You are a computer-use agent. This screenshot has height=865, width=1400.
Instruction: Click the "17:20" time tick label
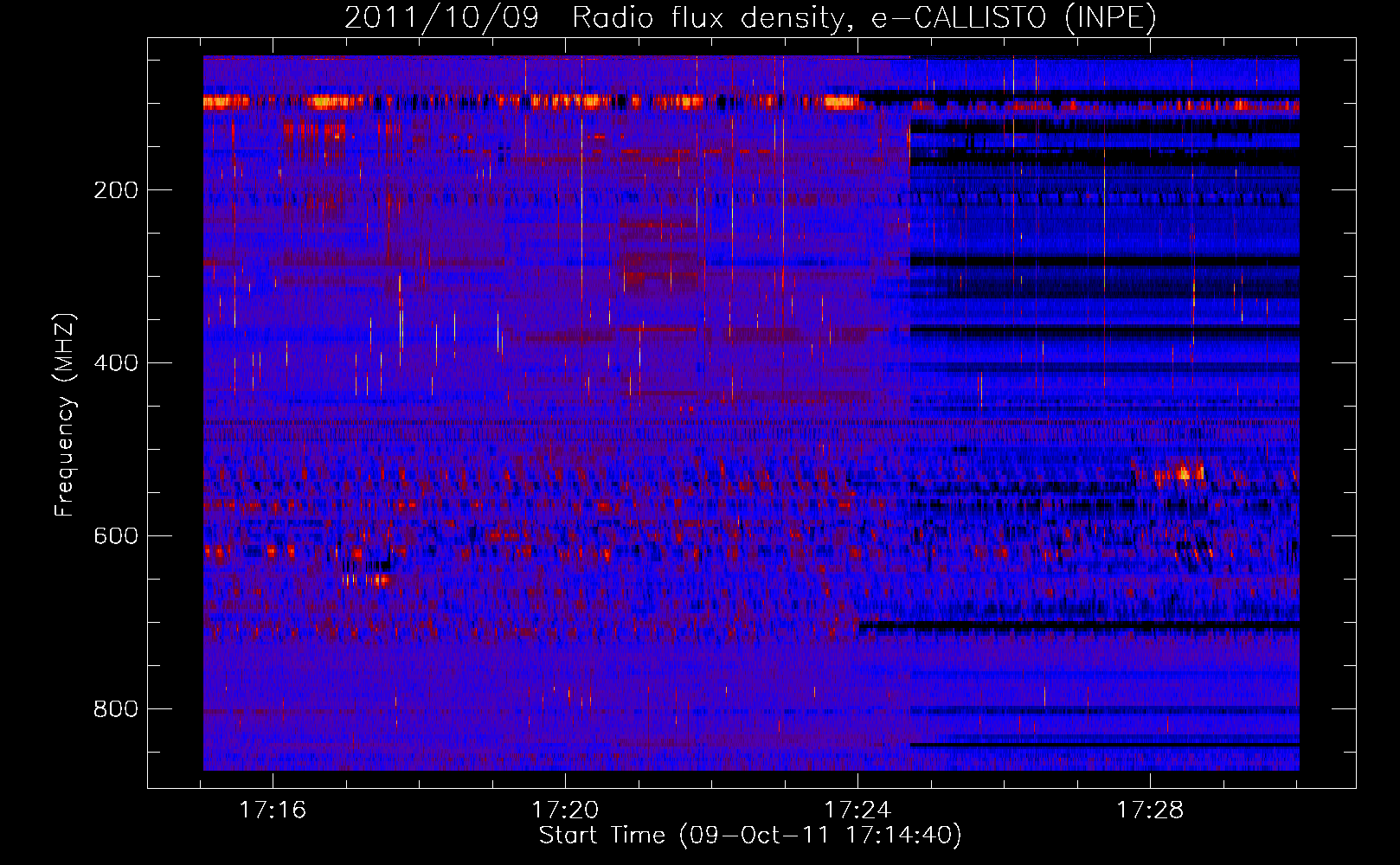pos(565,811)
